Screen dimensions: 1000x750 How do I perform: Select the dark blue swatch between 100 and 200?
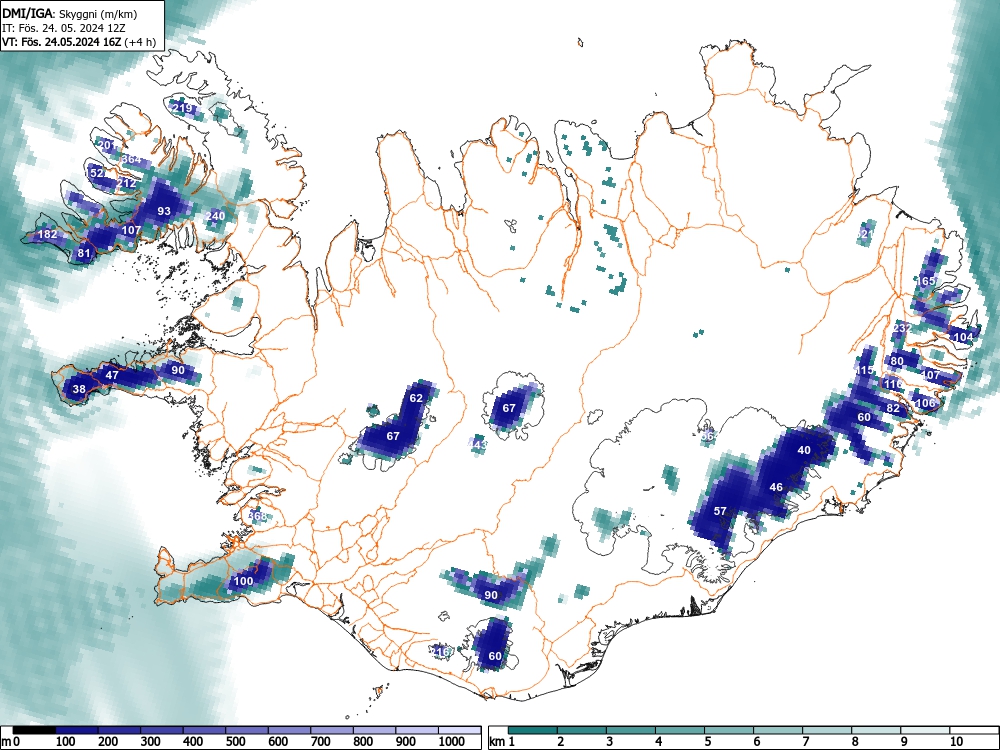tap(77, 730)
